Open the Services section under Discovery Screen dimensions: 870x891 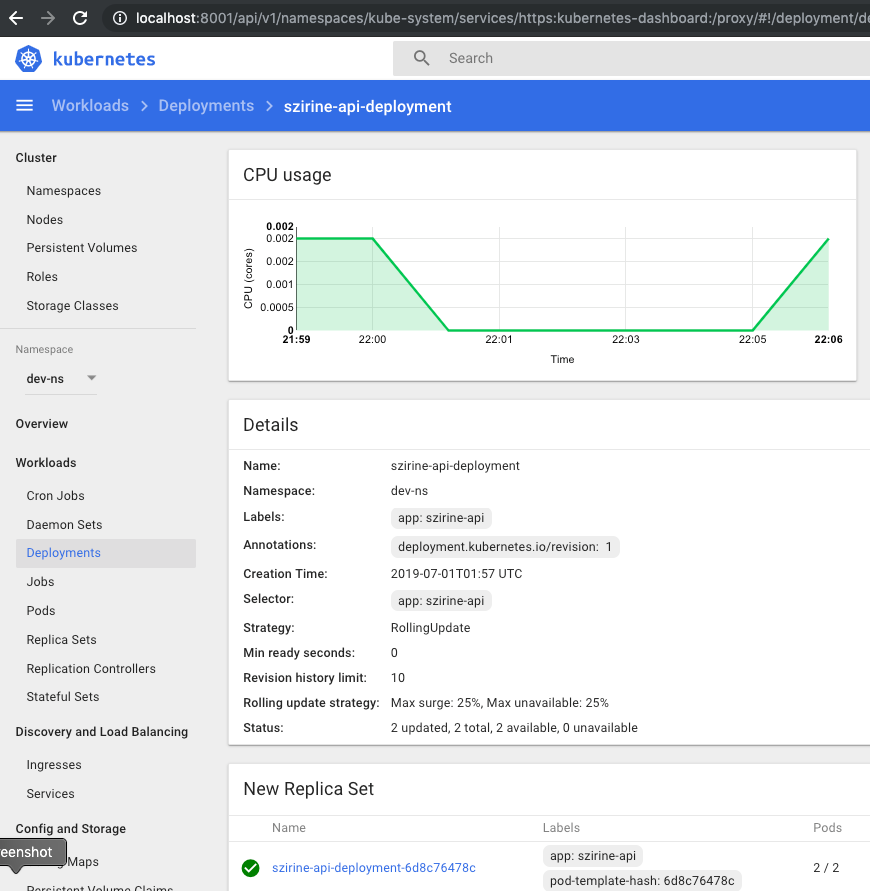50,793
